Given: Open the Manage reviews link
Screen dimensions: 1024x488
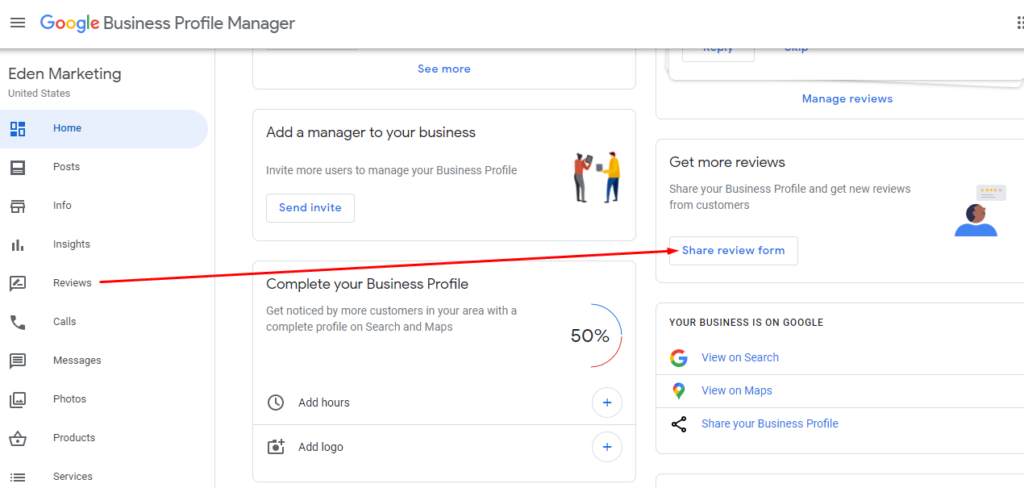Looking at the screenshot, I should pyautogui.click(x=847, y=99).
